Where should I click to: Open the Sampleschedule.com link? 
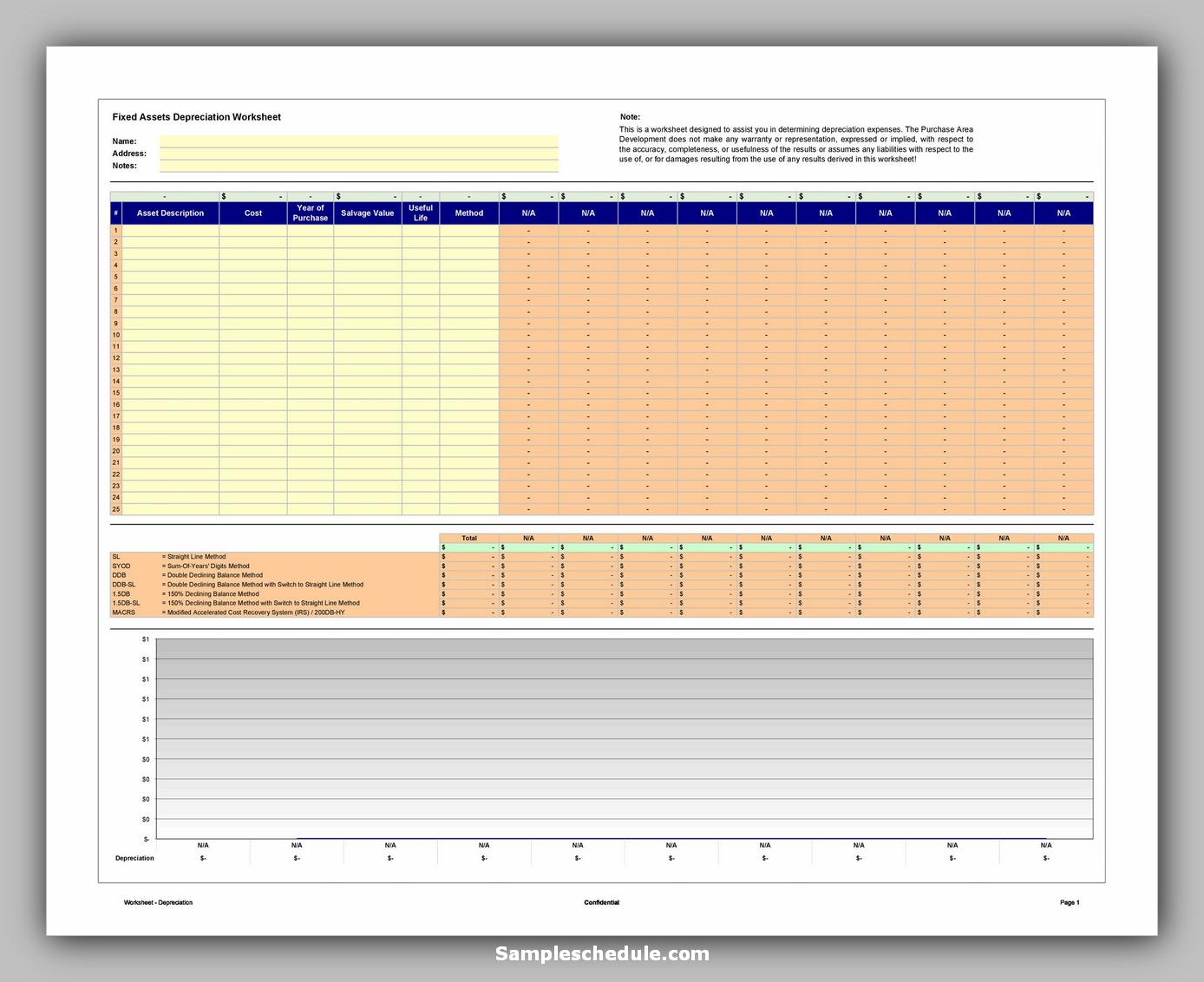pyautogui.click(x=602, y=954)
